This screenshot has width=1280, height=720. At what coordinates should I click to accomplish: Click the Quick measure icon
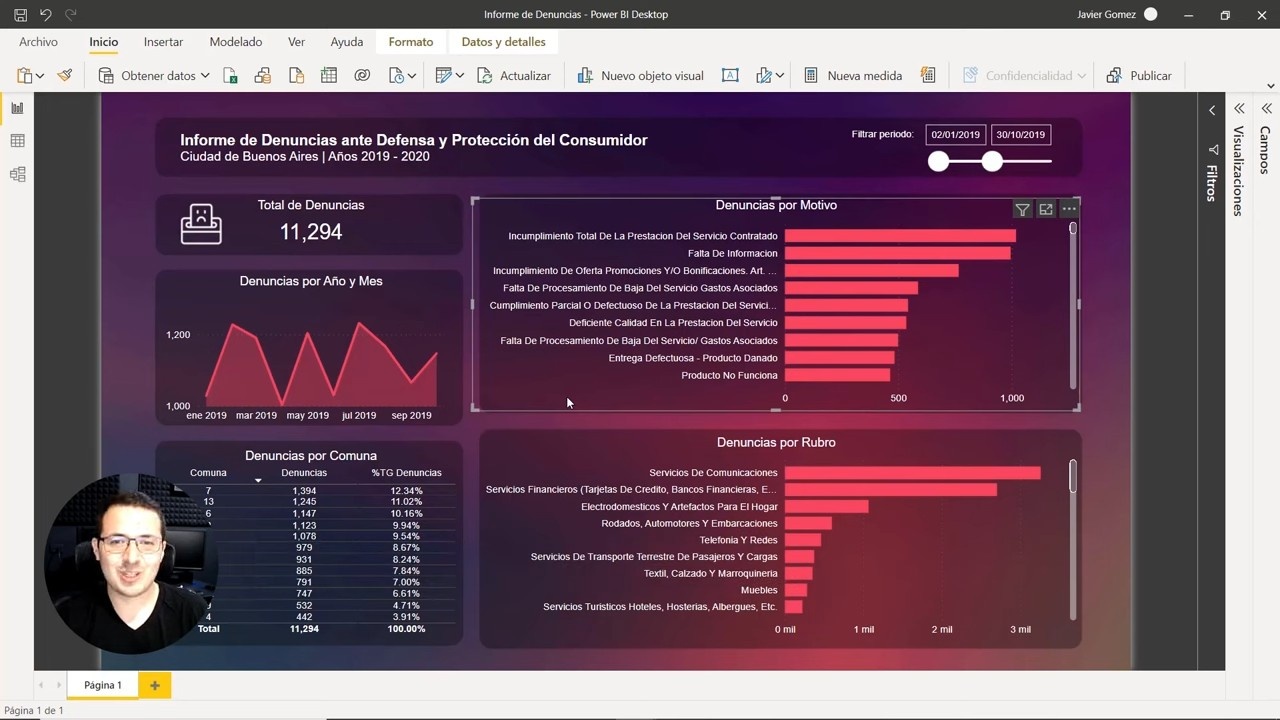[928, 75]
